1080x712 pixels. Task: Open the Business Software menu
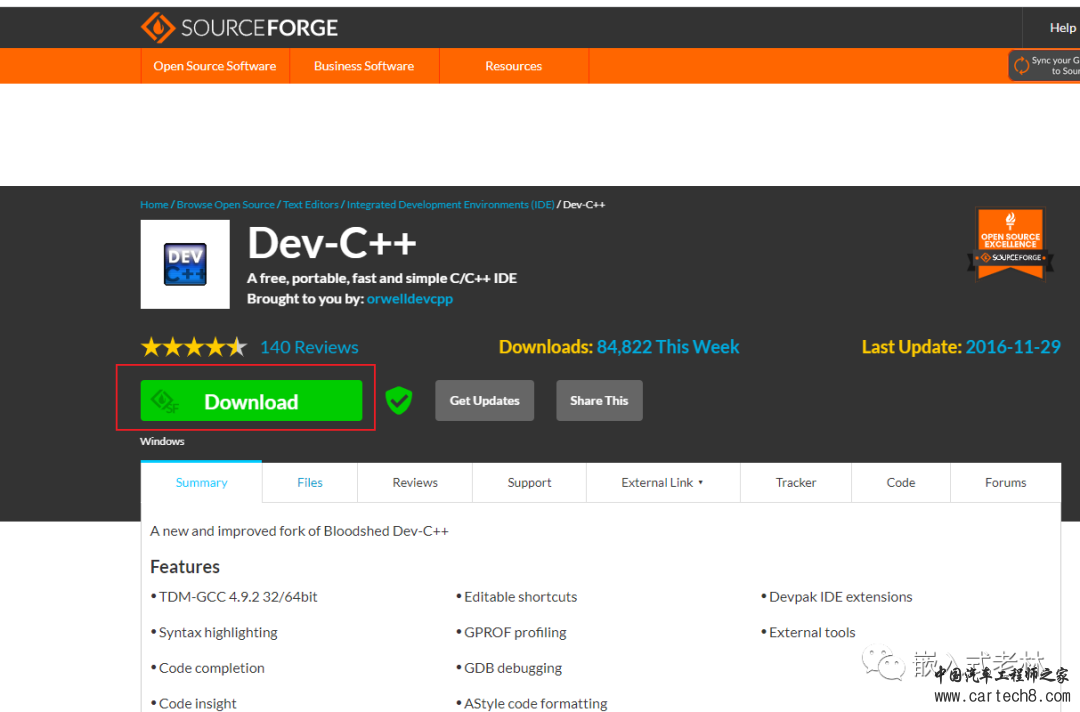coord(364,66)
